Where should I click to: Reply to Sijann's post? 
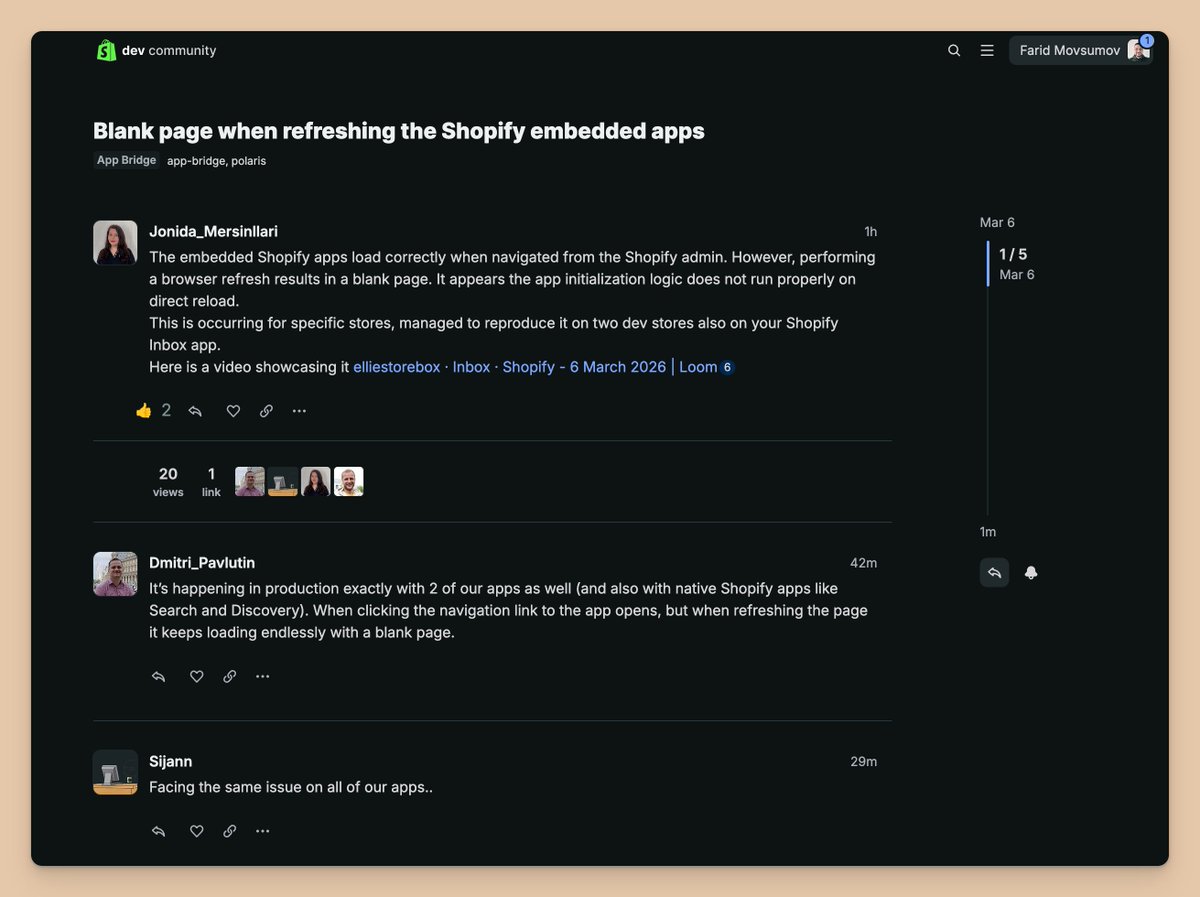coord(158,831)
